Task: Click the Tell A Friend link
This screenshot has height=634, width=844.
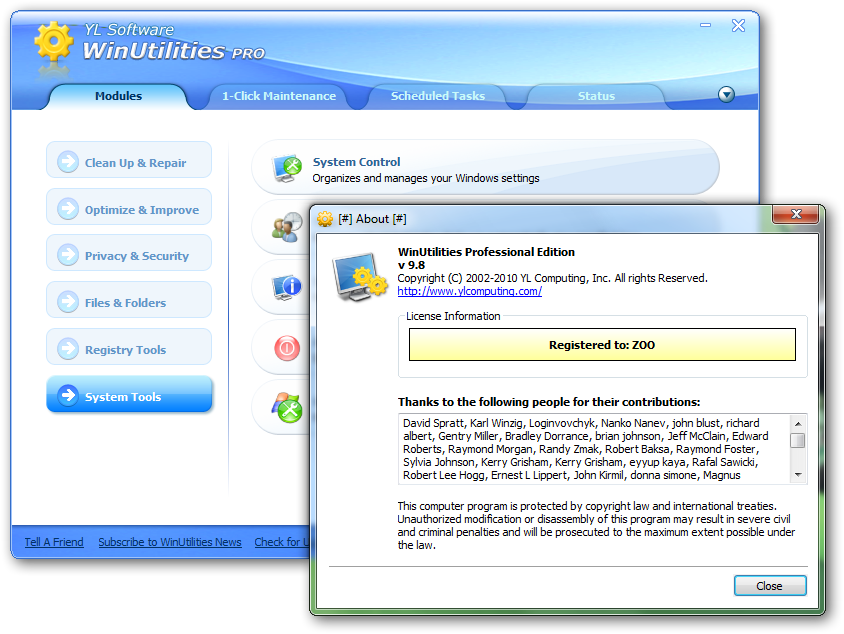Action: click(x=54, y=542)
